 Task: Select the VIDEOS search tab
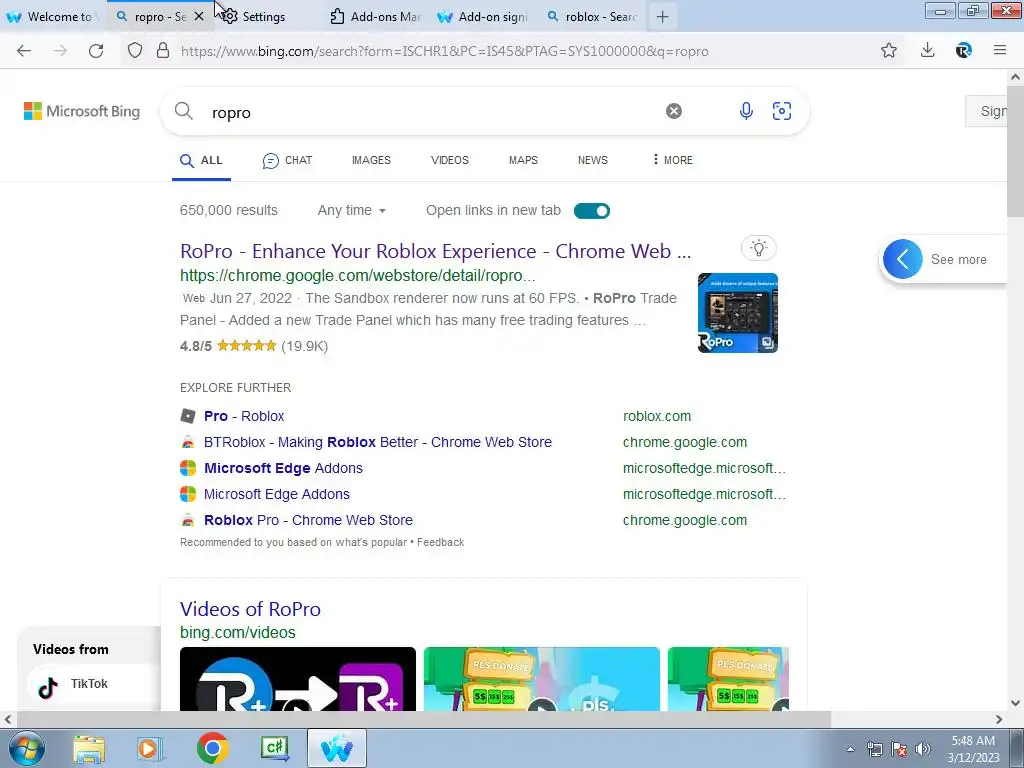449,160
